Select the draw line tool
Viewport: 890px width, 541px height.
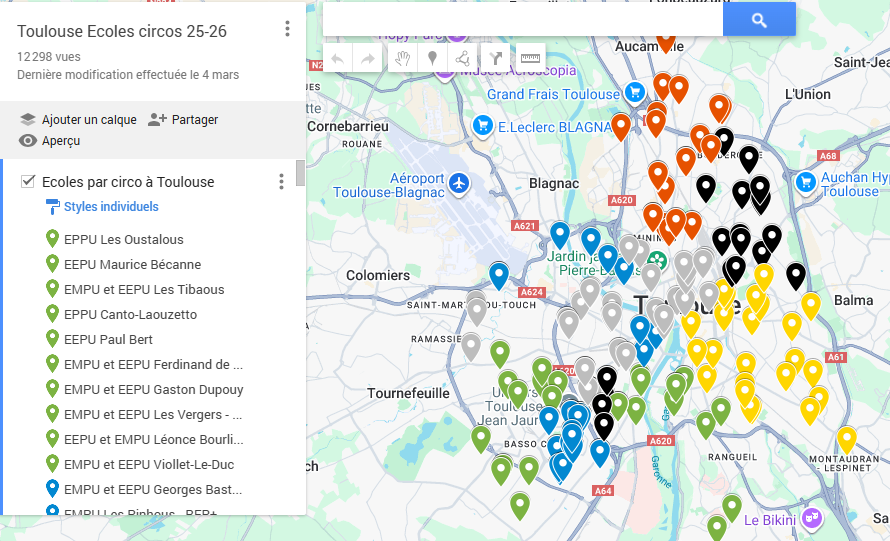[x=462, y=58]
